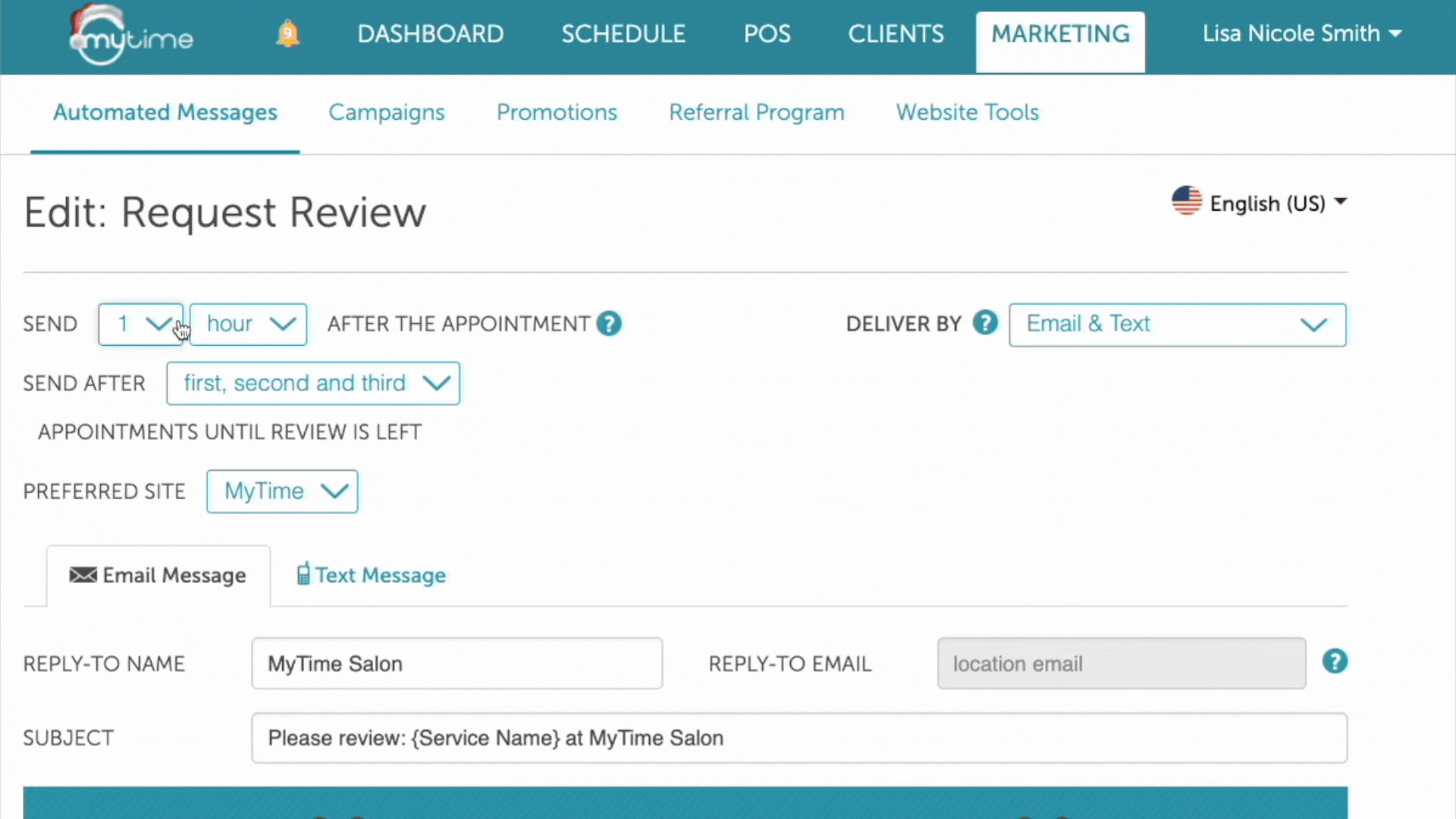
Task: Switch to the Text Message tab
Action: click(x=371, y=576)
